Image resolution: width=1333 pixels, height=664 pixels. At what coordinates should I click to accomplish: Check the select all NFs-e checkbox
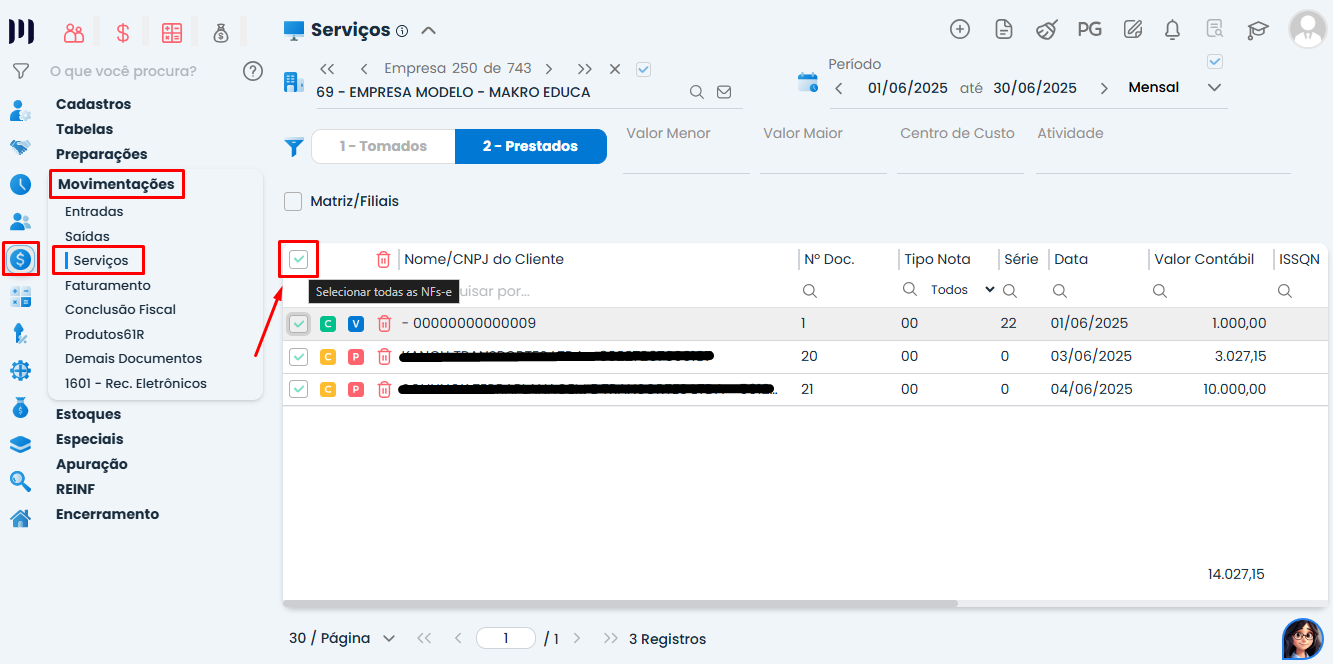tap(298, 260)
